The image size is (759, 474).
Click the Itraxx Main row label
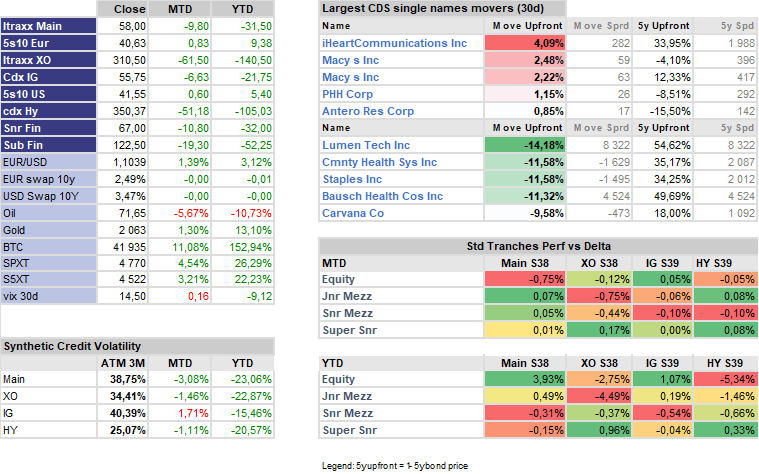point(48,26)
